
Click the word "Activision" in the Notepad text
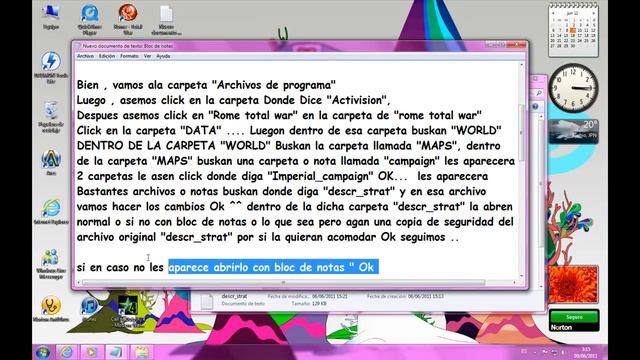[x=358, y=100]
